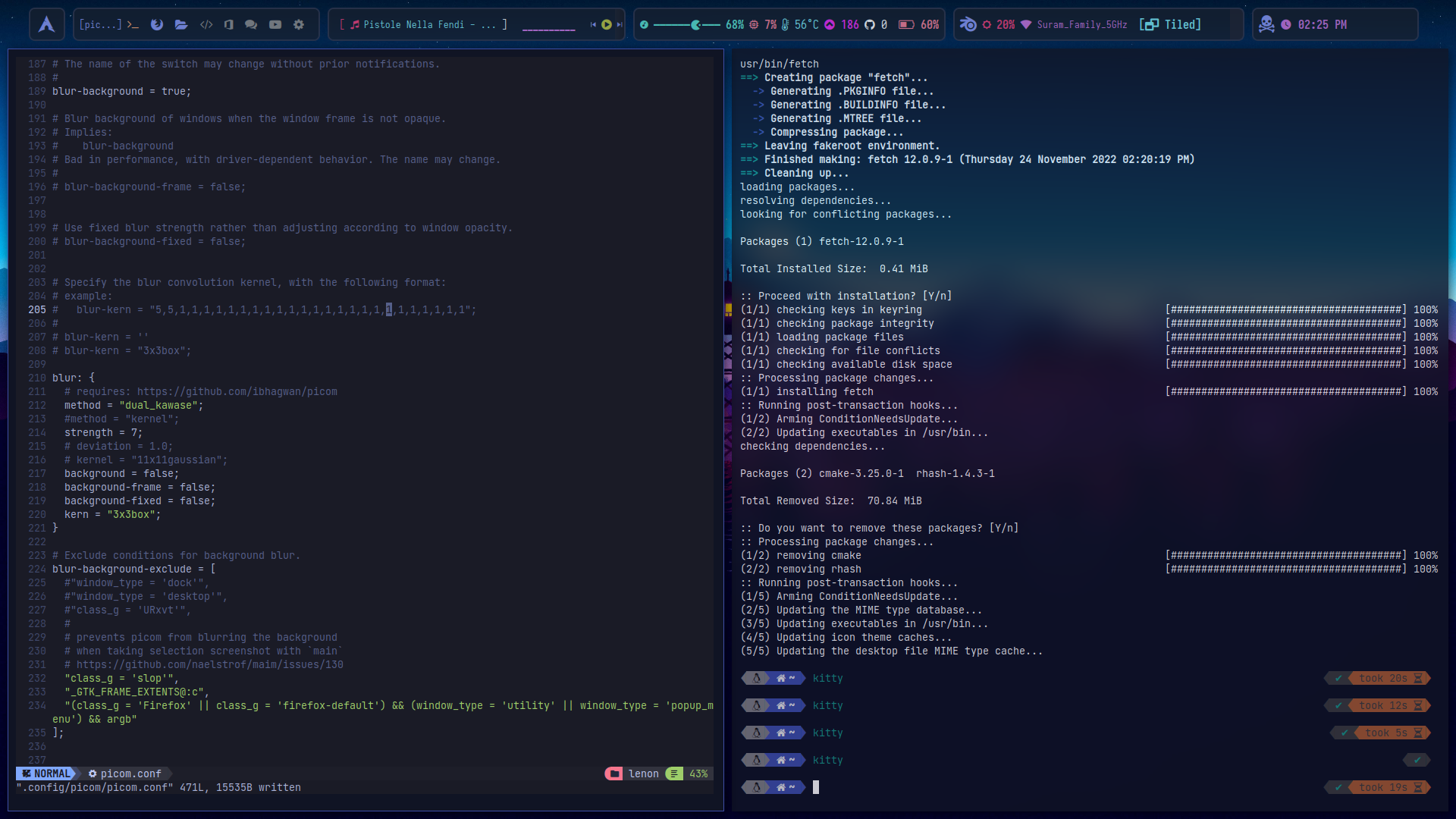The image size is (1456, 819).
Task: Click the skull power menu icon
Action: pyautogui.click(x=1266, y=24)
